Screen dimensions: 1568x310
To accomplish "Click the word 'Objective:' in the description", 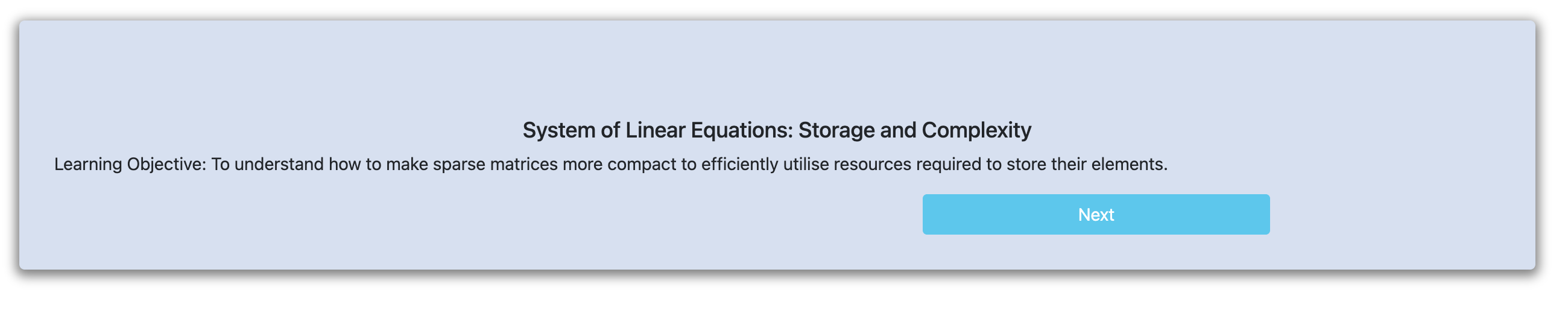I will point(167,165).
